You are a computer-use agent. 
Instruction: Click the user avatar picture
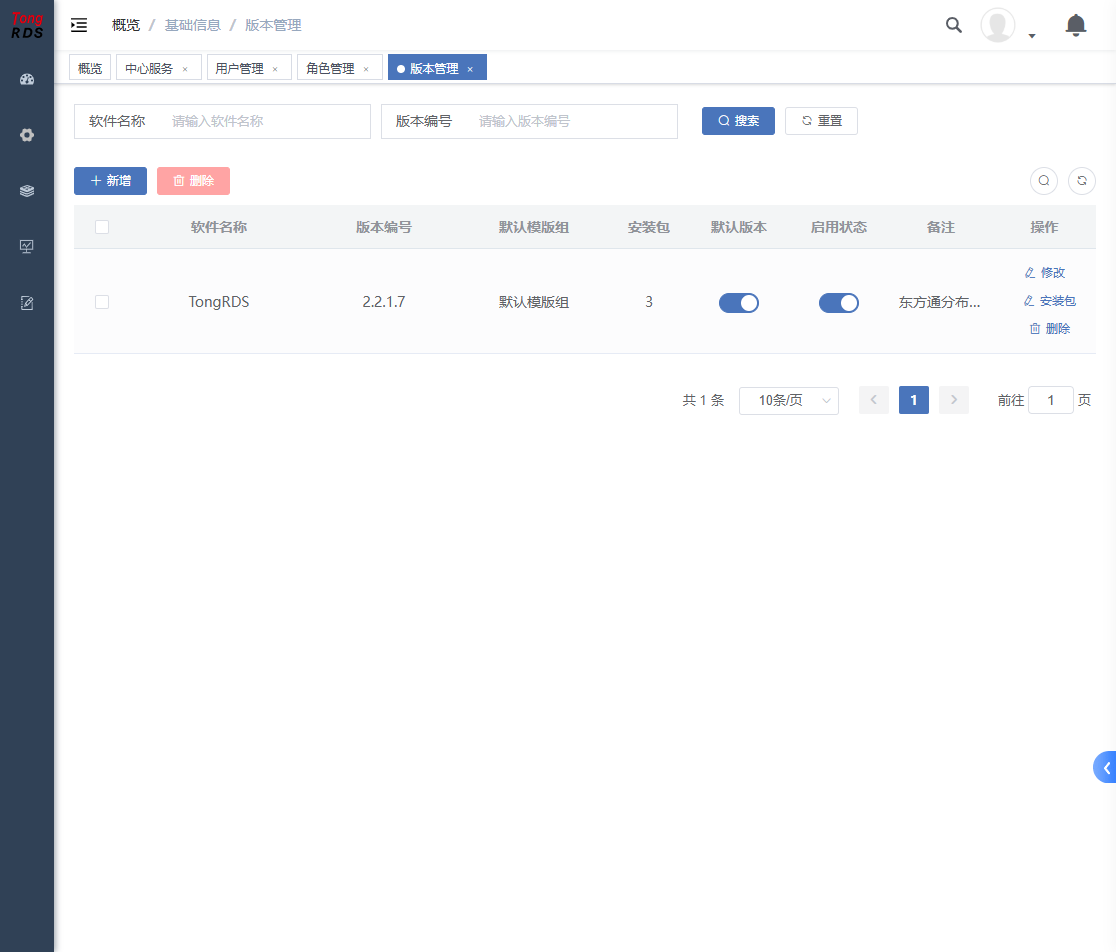click(998, 26)
